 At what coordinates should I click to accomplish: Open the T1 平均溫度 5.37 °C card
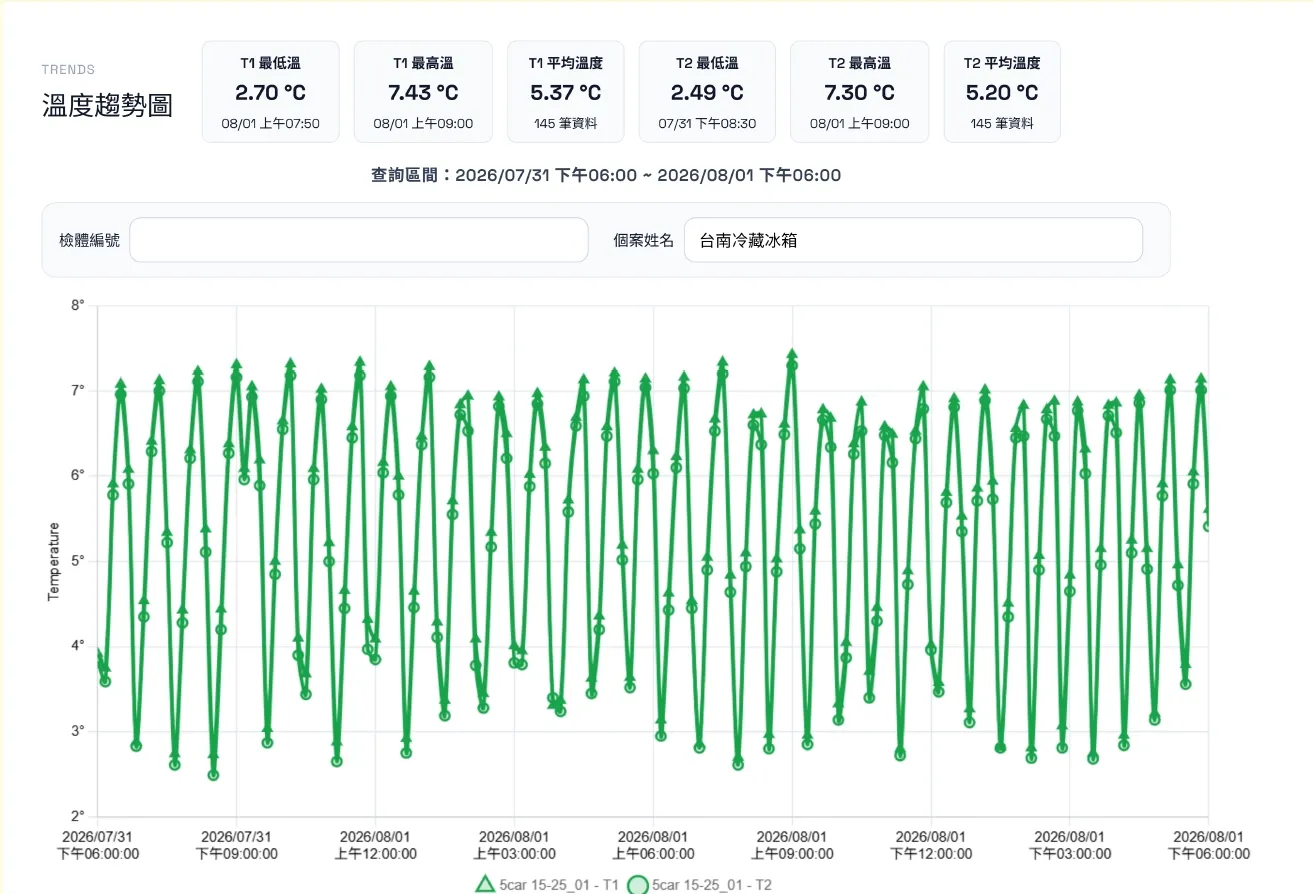coord(566,92)
